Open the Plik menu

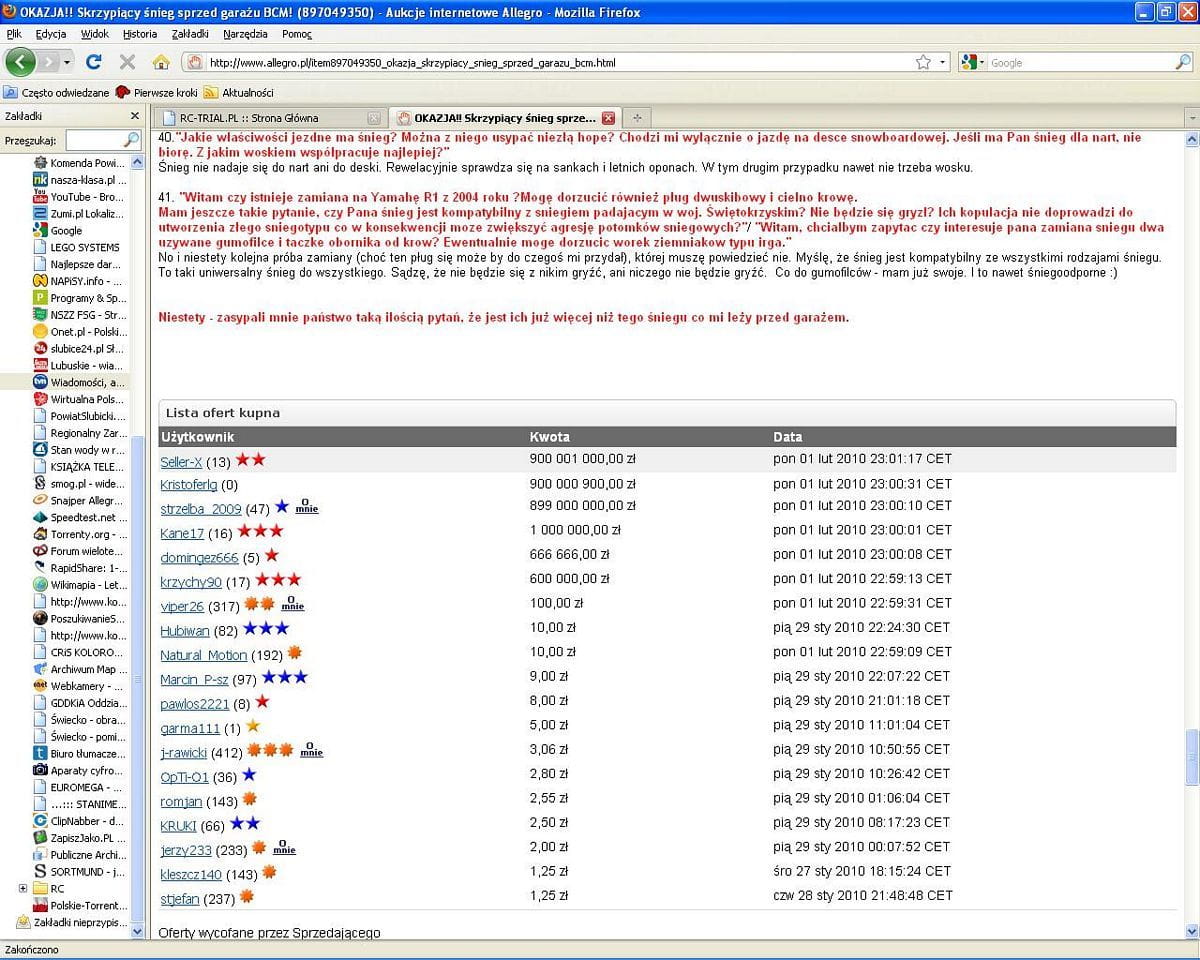pyautogui.click(x=14, y=34)
